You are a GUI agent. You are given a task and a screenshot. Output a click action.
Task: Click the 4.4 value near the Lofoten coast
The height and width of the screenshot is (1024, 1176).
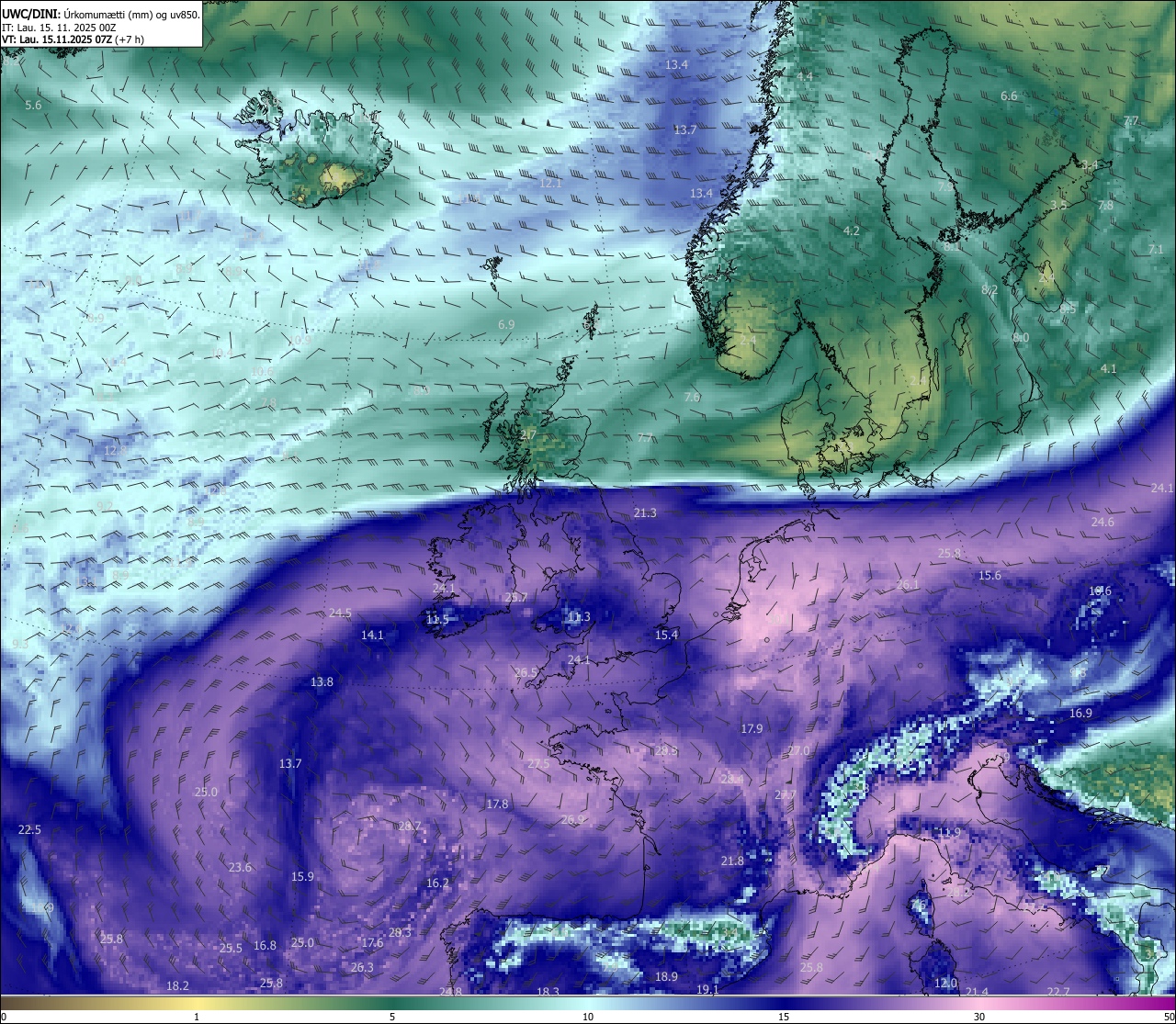click(x=805, y=76)
